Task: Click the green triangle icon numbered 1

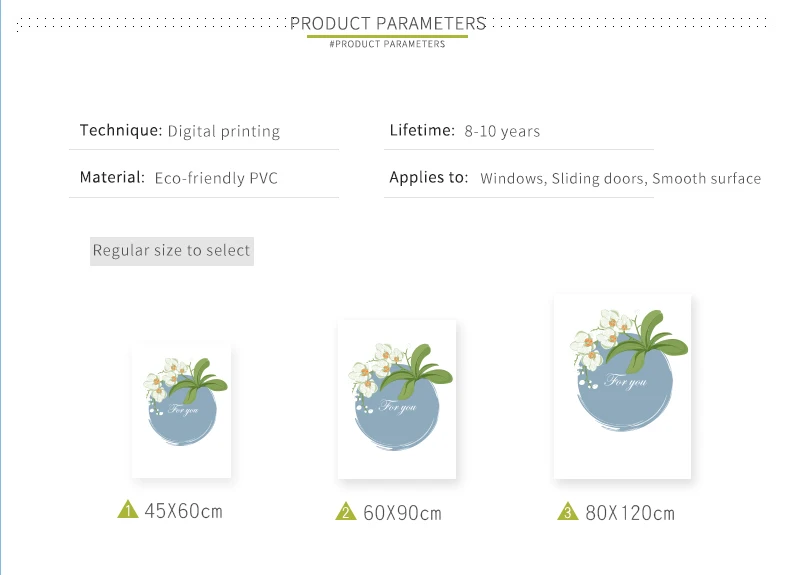Action: pos(128,509)
